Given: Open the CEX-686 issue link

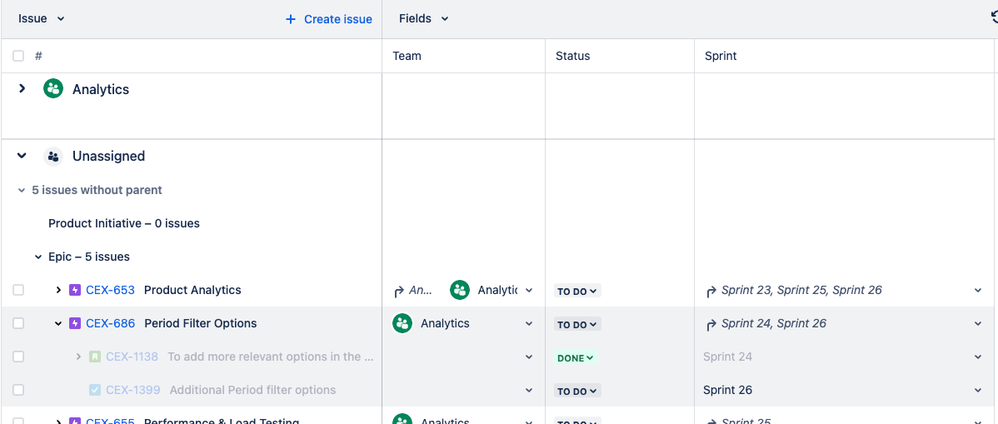Looking at the screenshot, I should click(x=110, y=323).
